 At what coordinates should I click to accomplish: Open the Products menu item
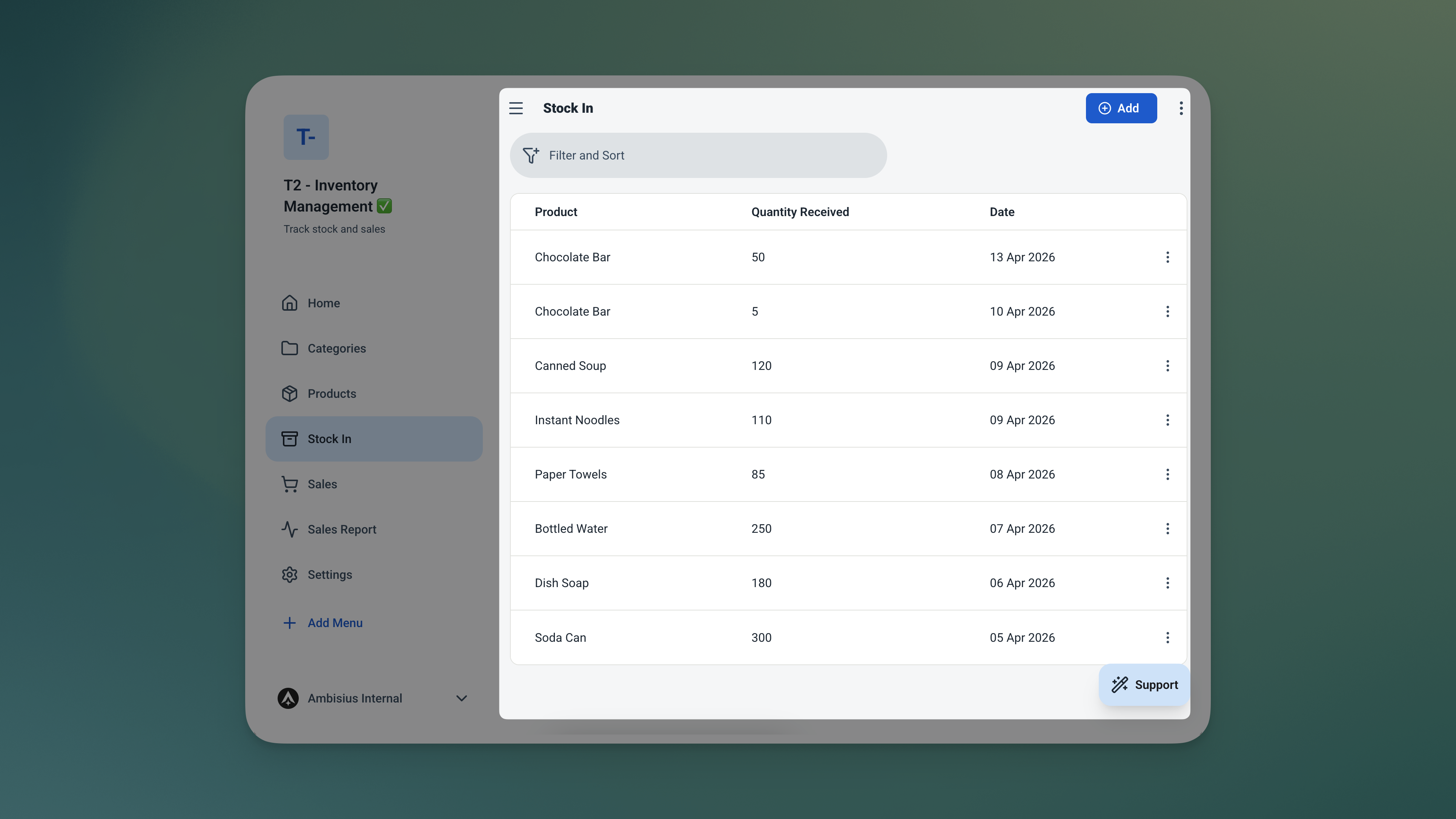pyautogui.click(x=331, y=394)
